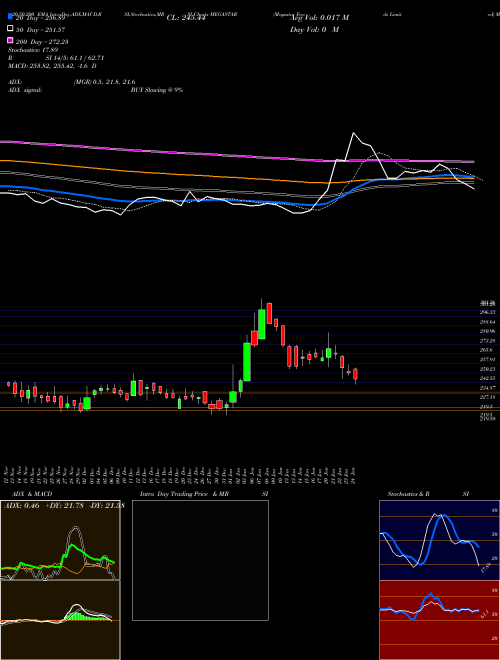Viewport: 500px width, 660px height.
Task: Click the 257.93 price axis label
Action: pyautogui.click(x=488, y=359)
